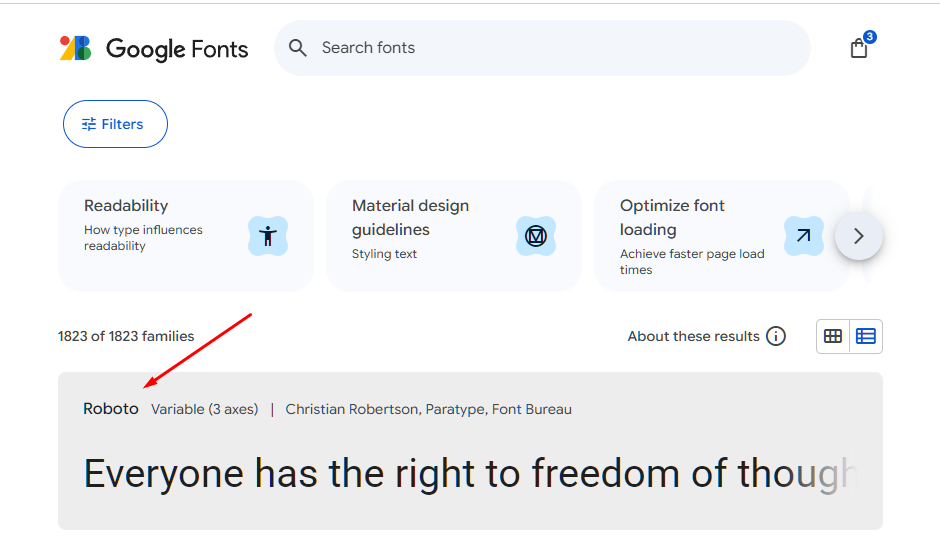Focus the Search fonts input field
Image resolution: width=940 pixels, height=555 pixels.
(542, 48)
